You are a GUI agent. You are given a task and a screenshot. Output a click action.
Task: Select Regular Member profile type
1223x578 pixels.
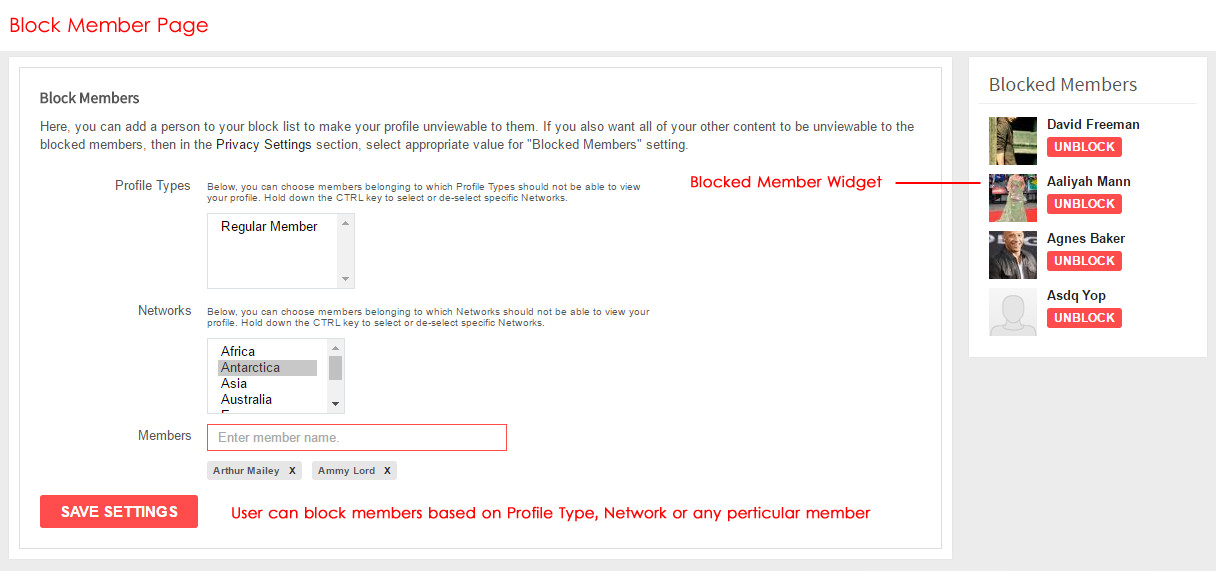269,227
